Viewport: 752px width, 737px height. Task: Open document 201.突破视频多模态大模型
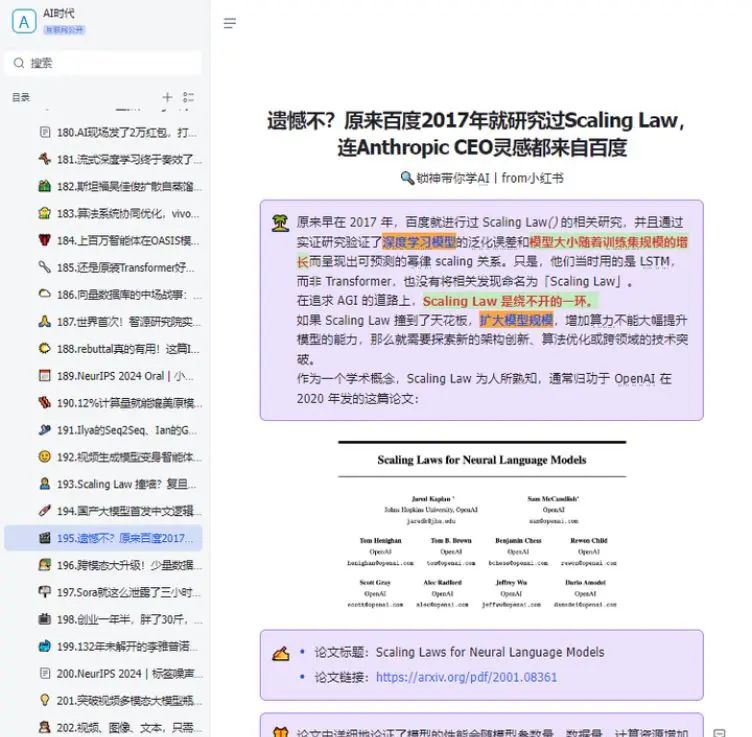(x=103, y=701)
